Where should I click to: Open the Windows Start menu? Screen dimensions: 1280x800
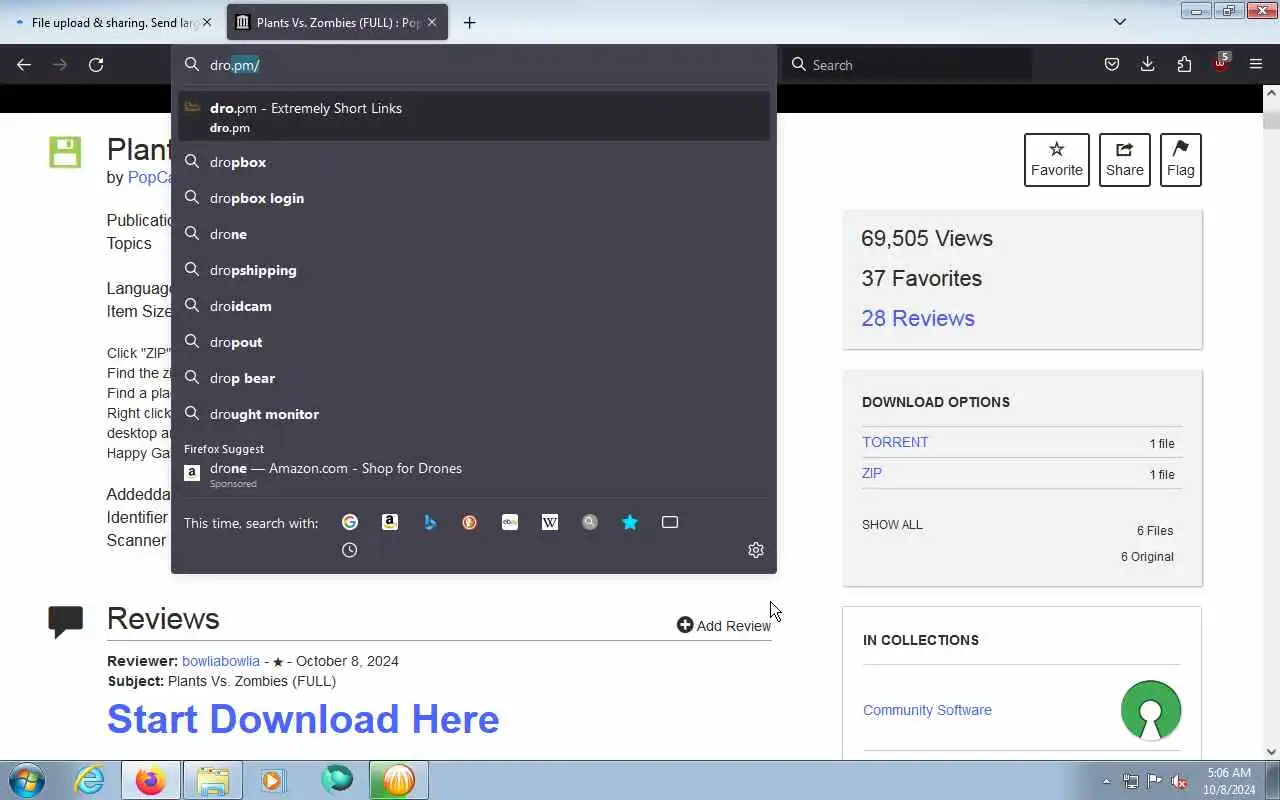point(26,780)
